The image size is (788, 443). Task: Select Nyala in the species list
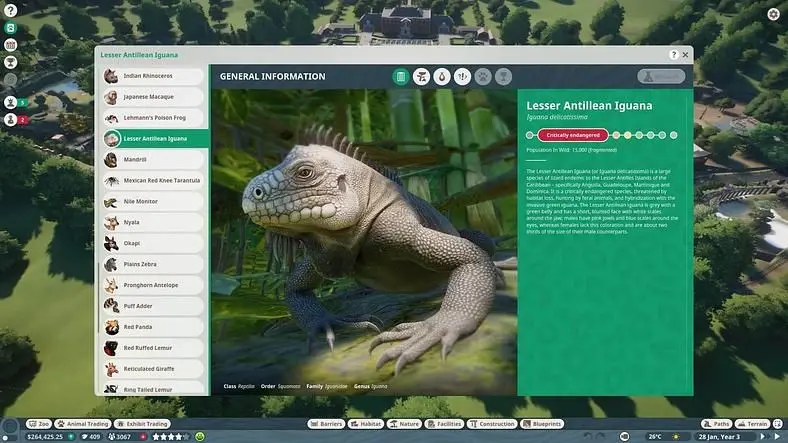point(153,223)
